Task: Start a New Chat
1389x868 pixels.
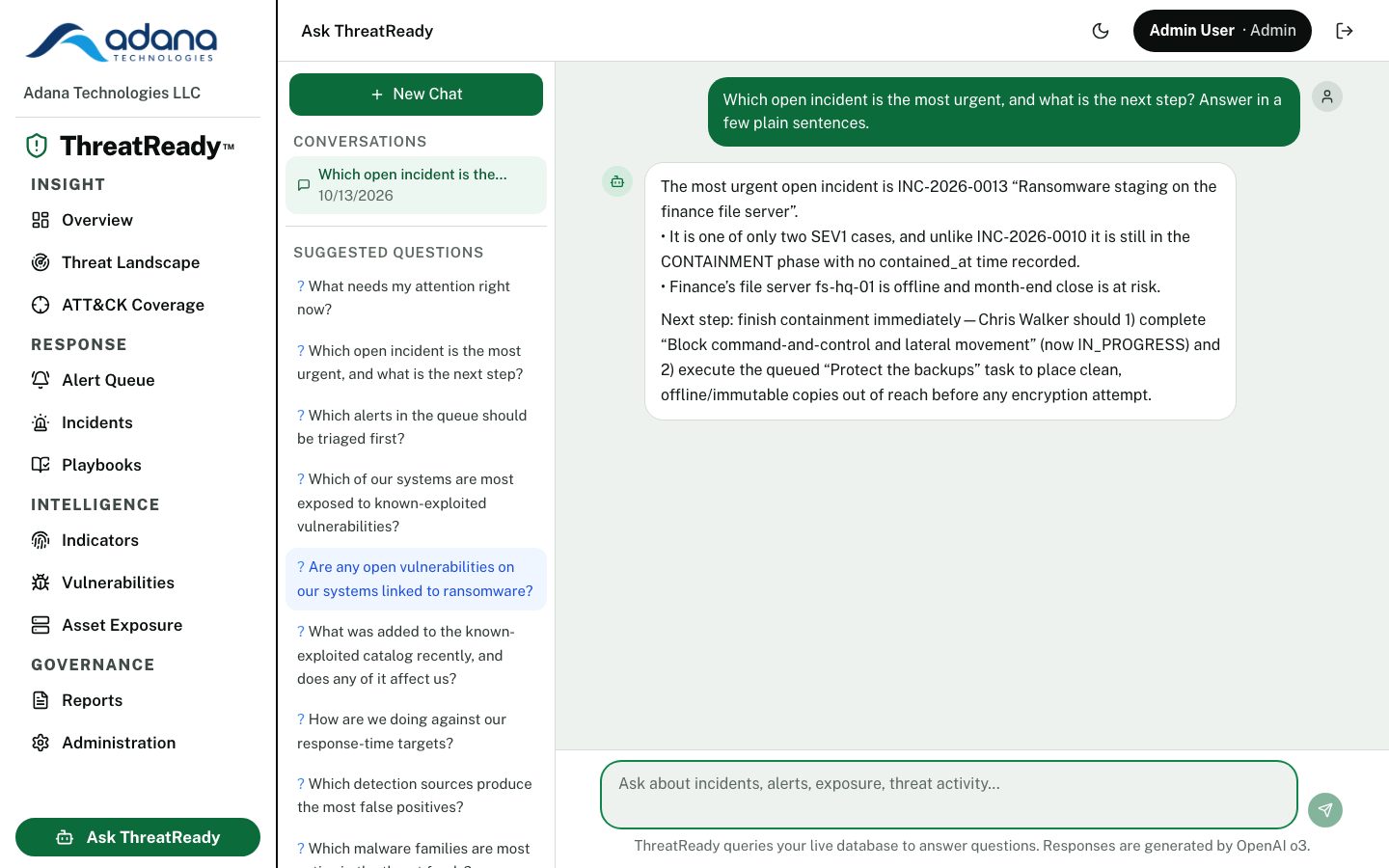Action: (x=416, y=95)
